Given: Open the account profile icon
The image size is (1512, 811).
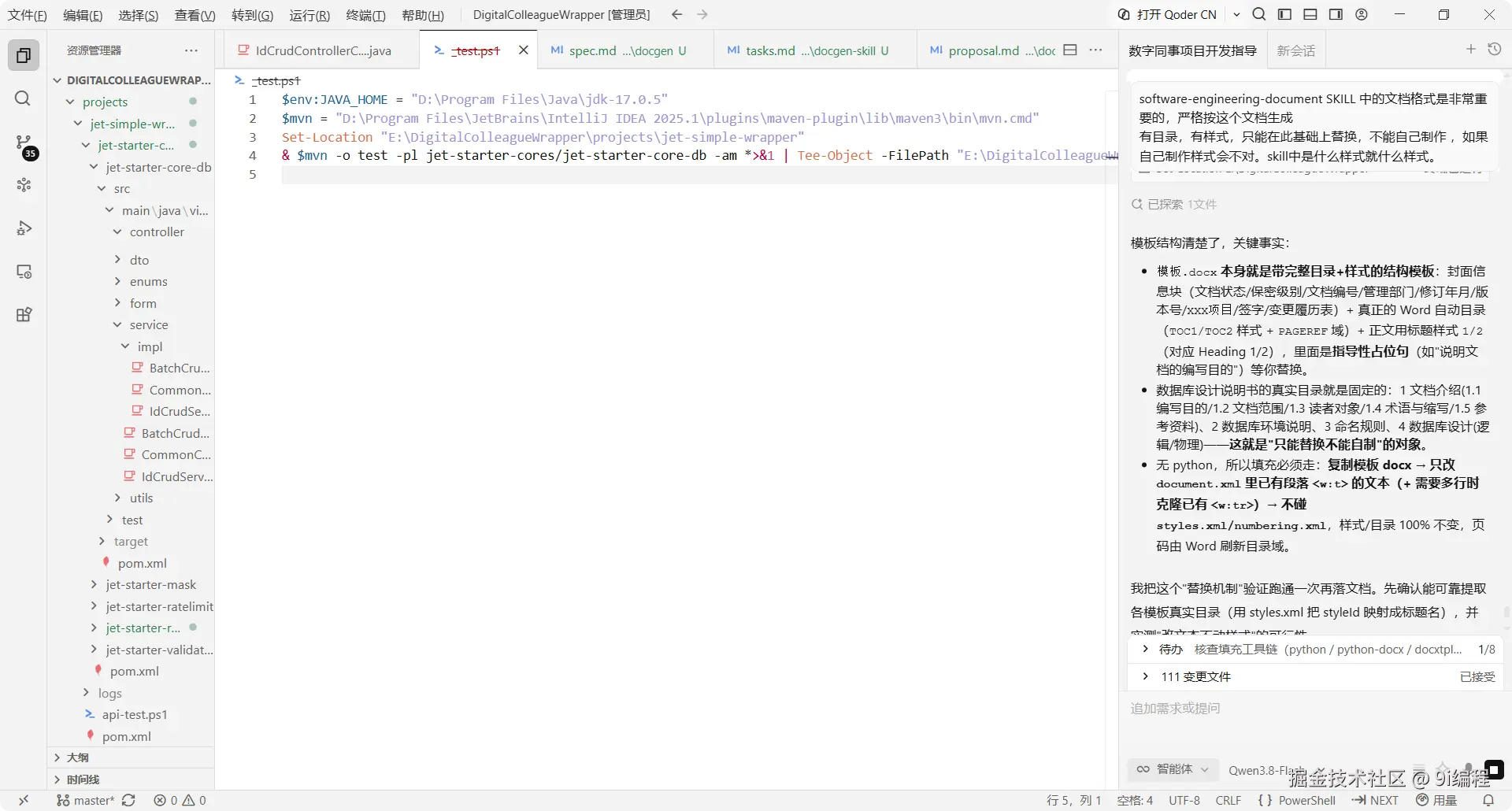Looking at the screenshot, I should (1362, 14).
